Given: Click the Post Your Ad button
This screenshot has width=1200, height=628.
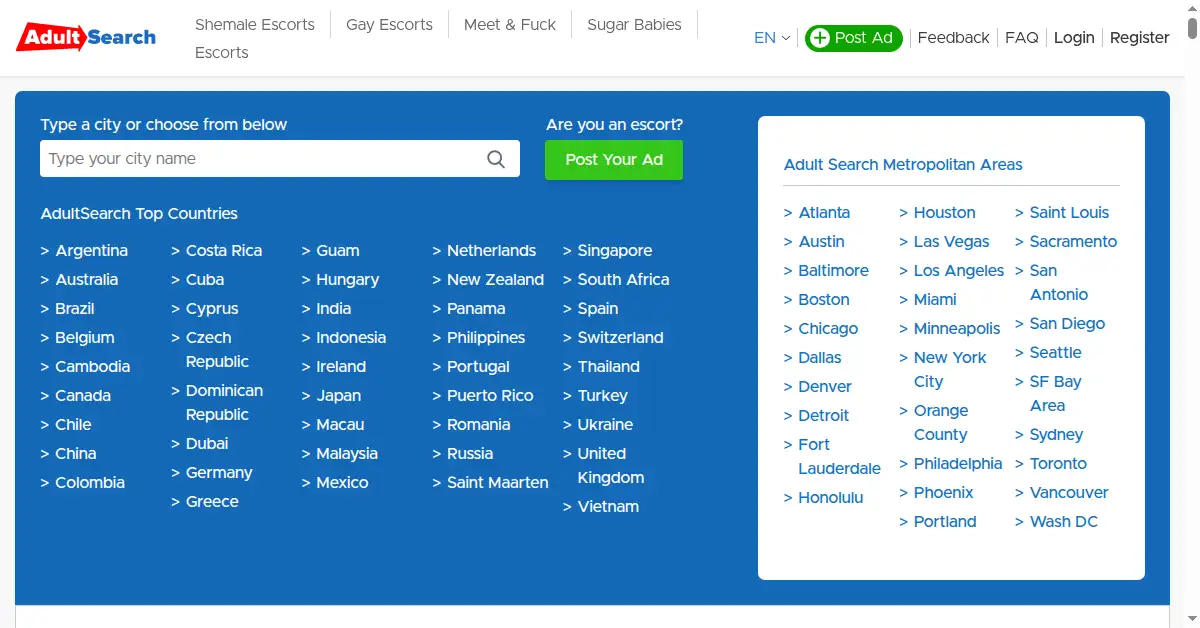Looking at the screenshot, I should [614, 160].
